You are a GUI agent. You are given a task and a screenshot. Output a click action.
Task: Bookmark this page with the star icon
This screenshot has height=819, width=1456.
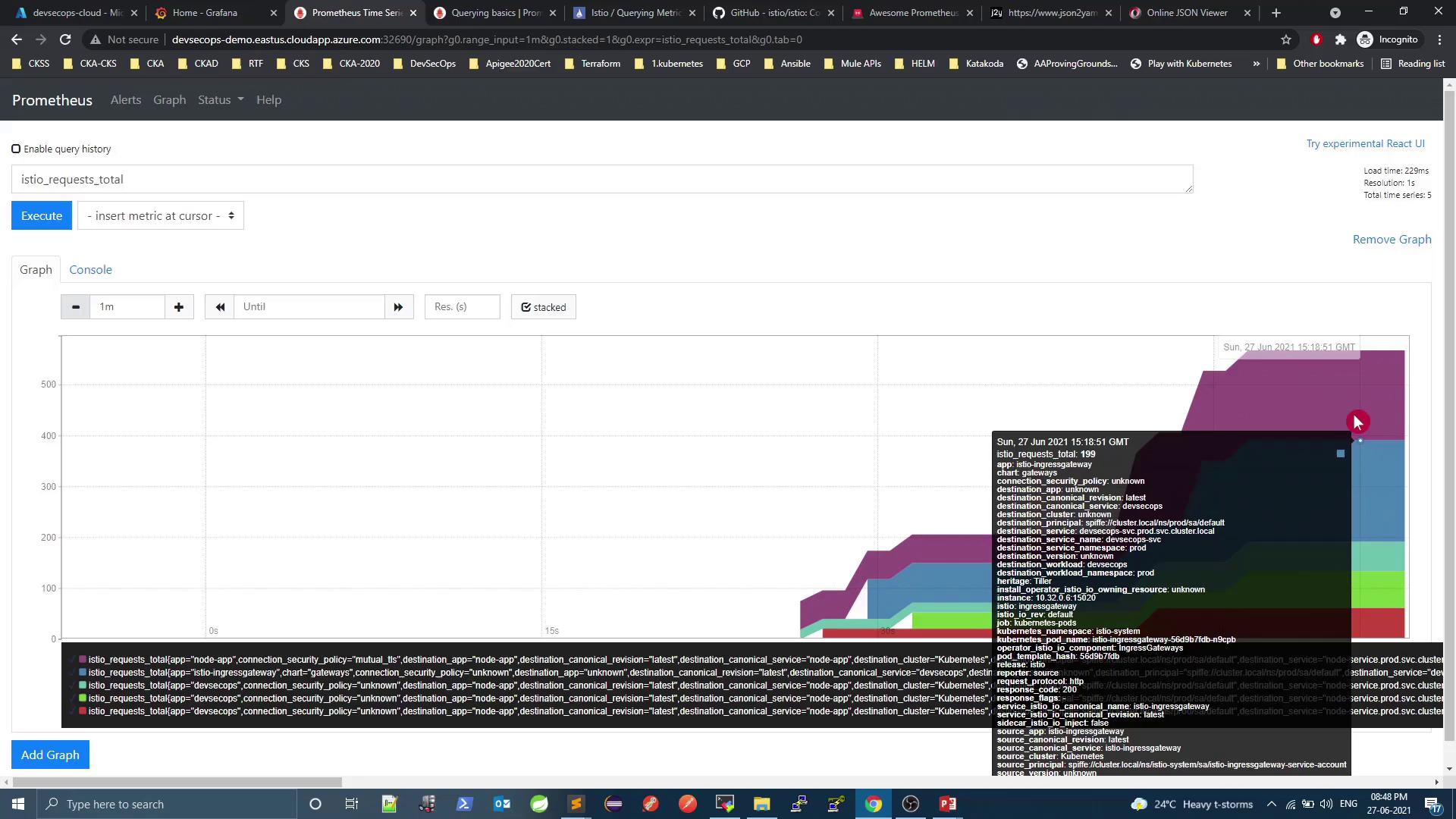click(1286, 39)
